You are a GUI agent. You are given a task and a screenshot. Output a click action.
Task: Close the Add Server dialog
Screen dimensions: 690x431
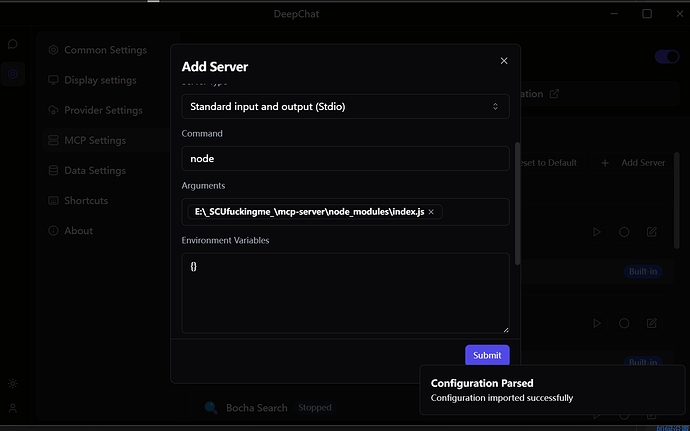[504, 61]
